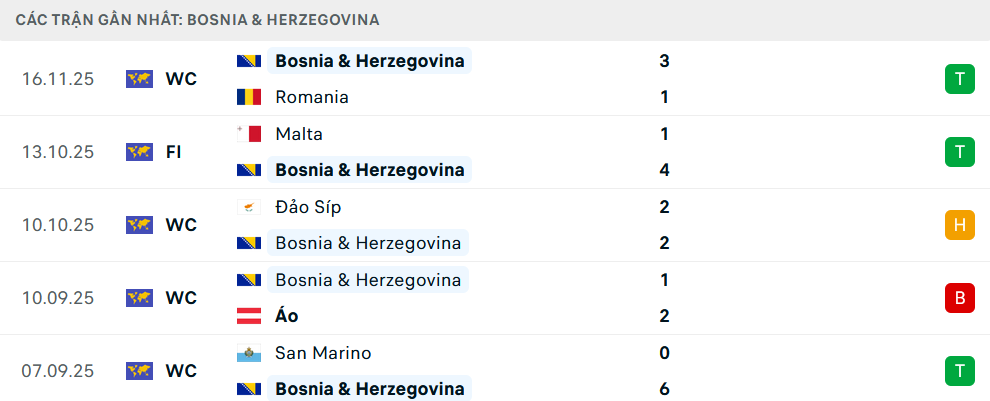Click the orange H draw result badge
Image resolution: width=990 pixels, height=401 pixels.
(959, 225)
